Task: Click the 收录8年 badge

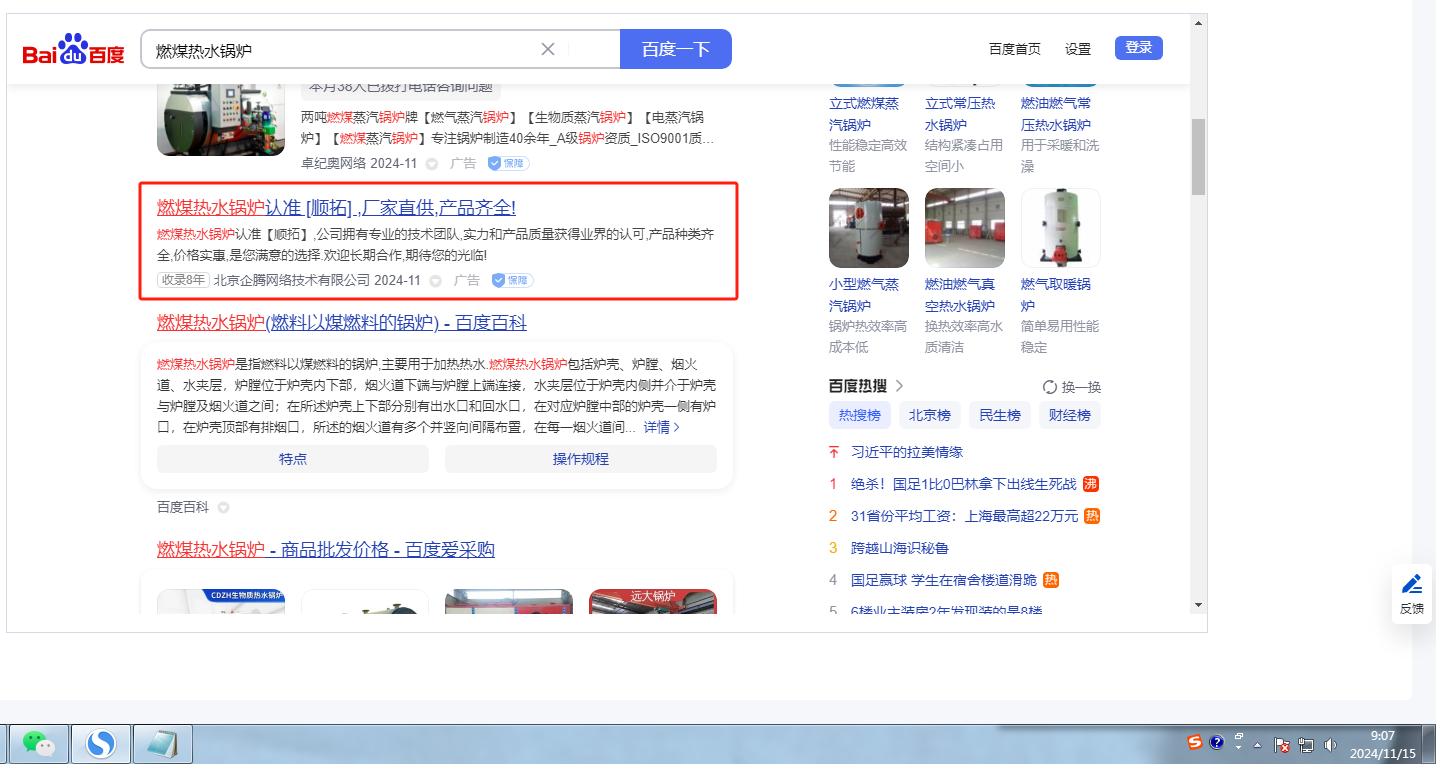Action: 183,280
